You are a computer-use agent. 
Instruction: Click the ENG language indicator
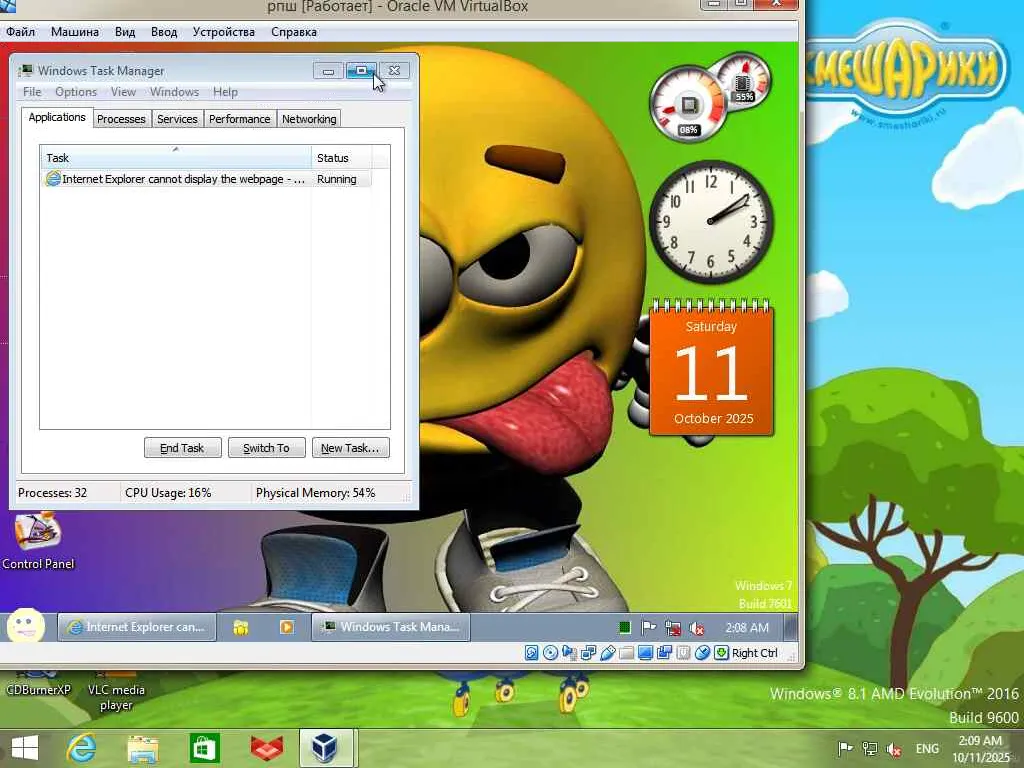(x=927, y=749)
